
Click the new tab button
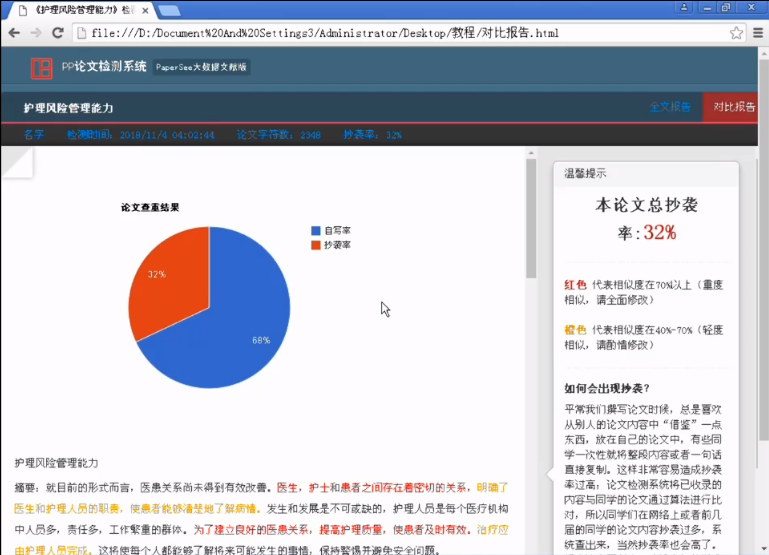click(x=170, y=10)
